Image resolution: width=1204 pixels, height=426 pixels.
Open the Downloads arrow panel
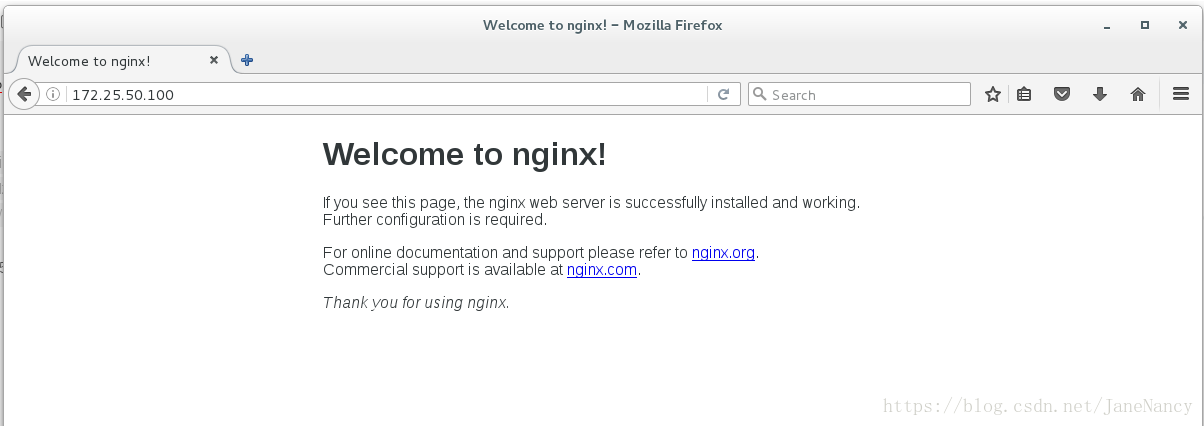(x=1100, y=94)
